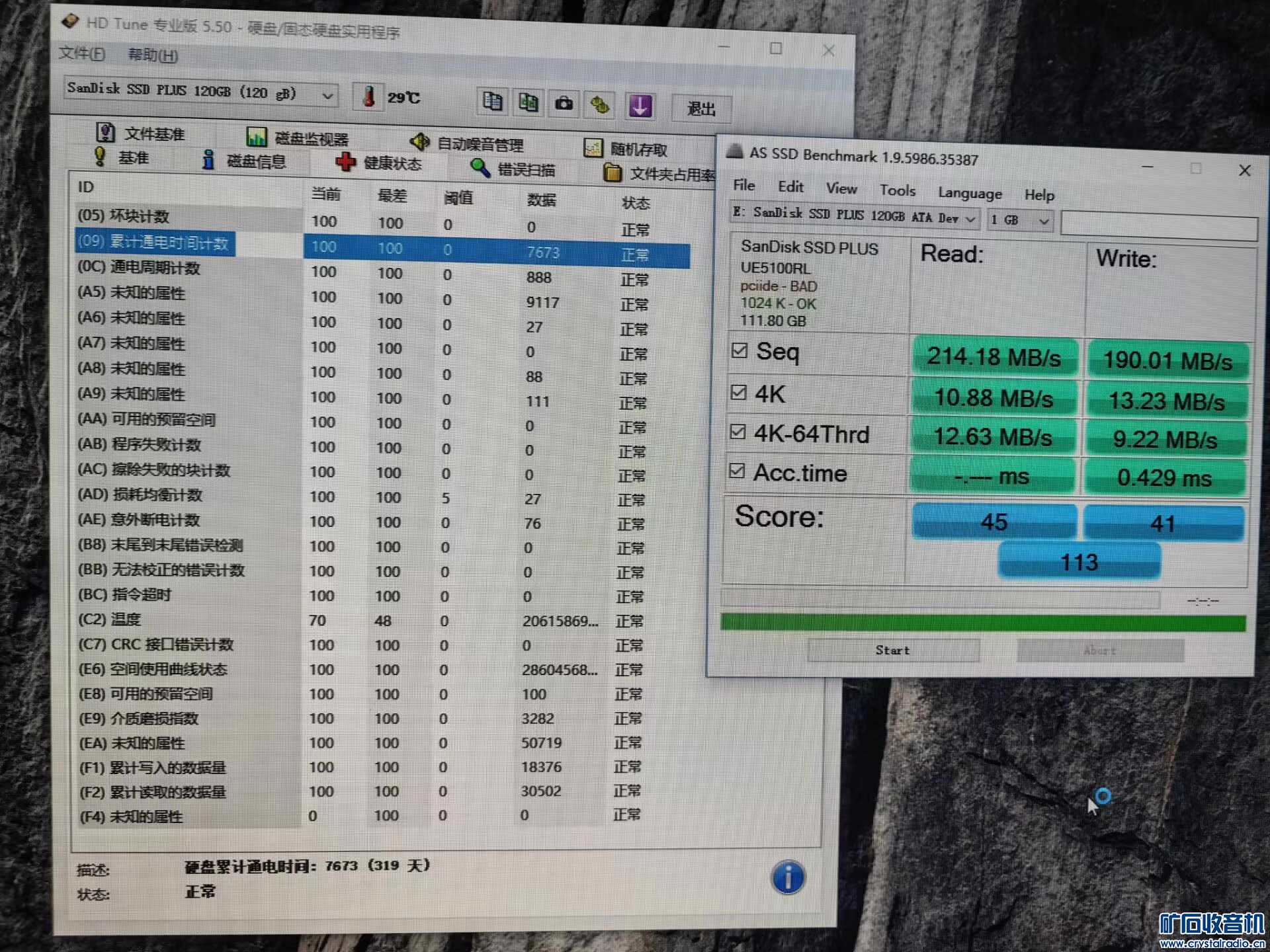Open the 自动噪音管理 tab
1270x952 pixels.
click(x=467, y=143)
